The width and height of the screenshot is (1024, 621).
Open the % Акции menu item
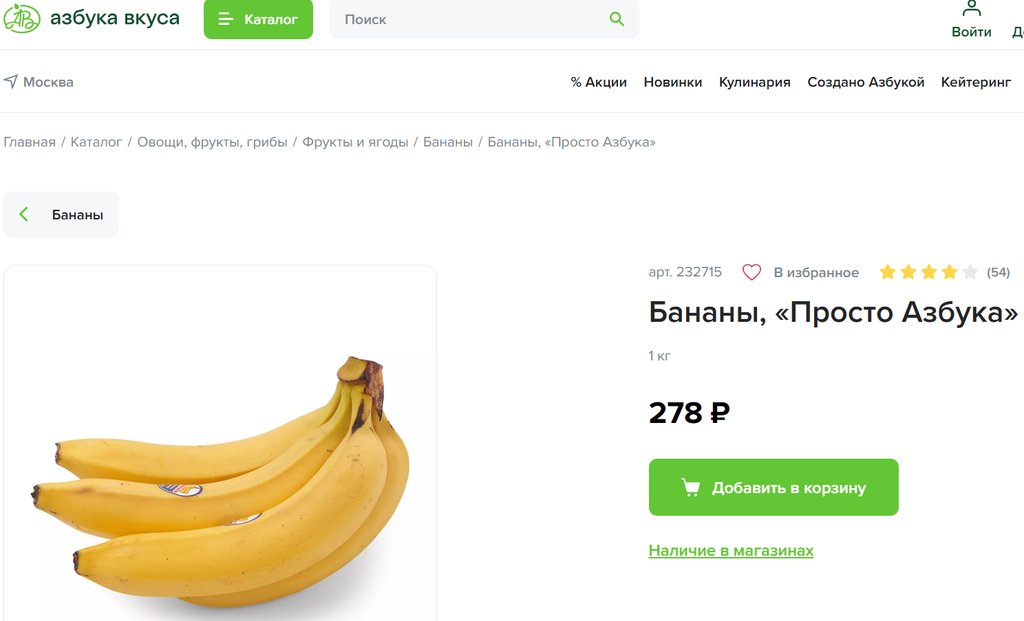(x=598, y=82)
